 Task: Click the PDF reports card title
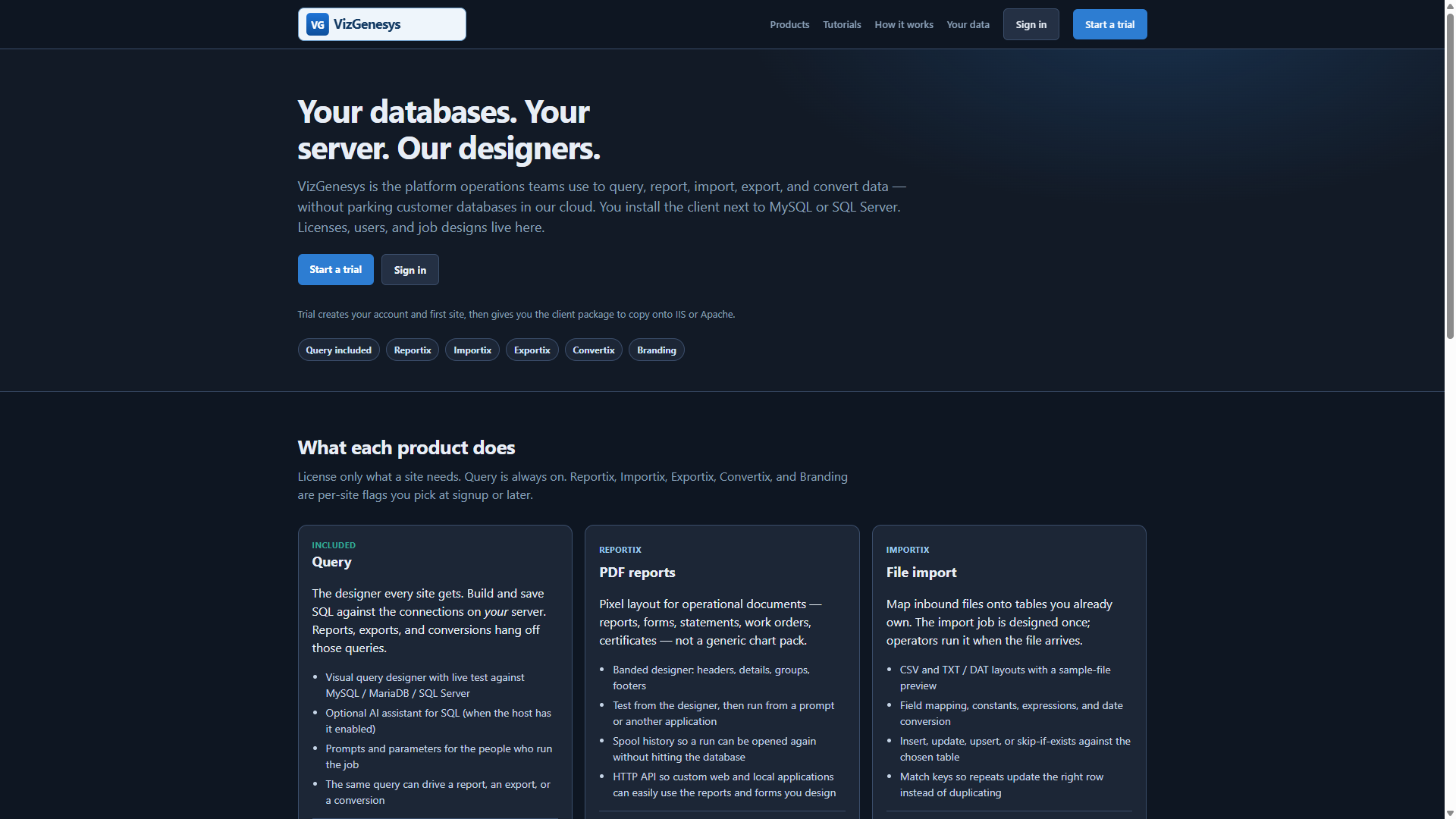click(x=637, y=573)
